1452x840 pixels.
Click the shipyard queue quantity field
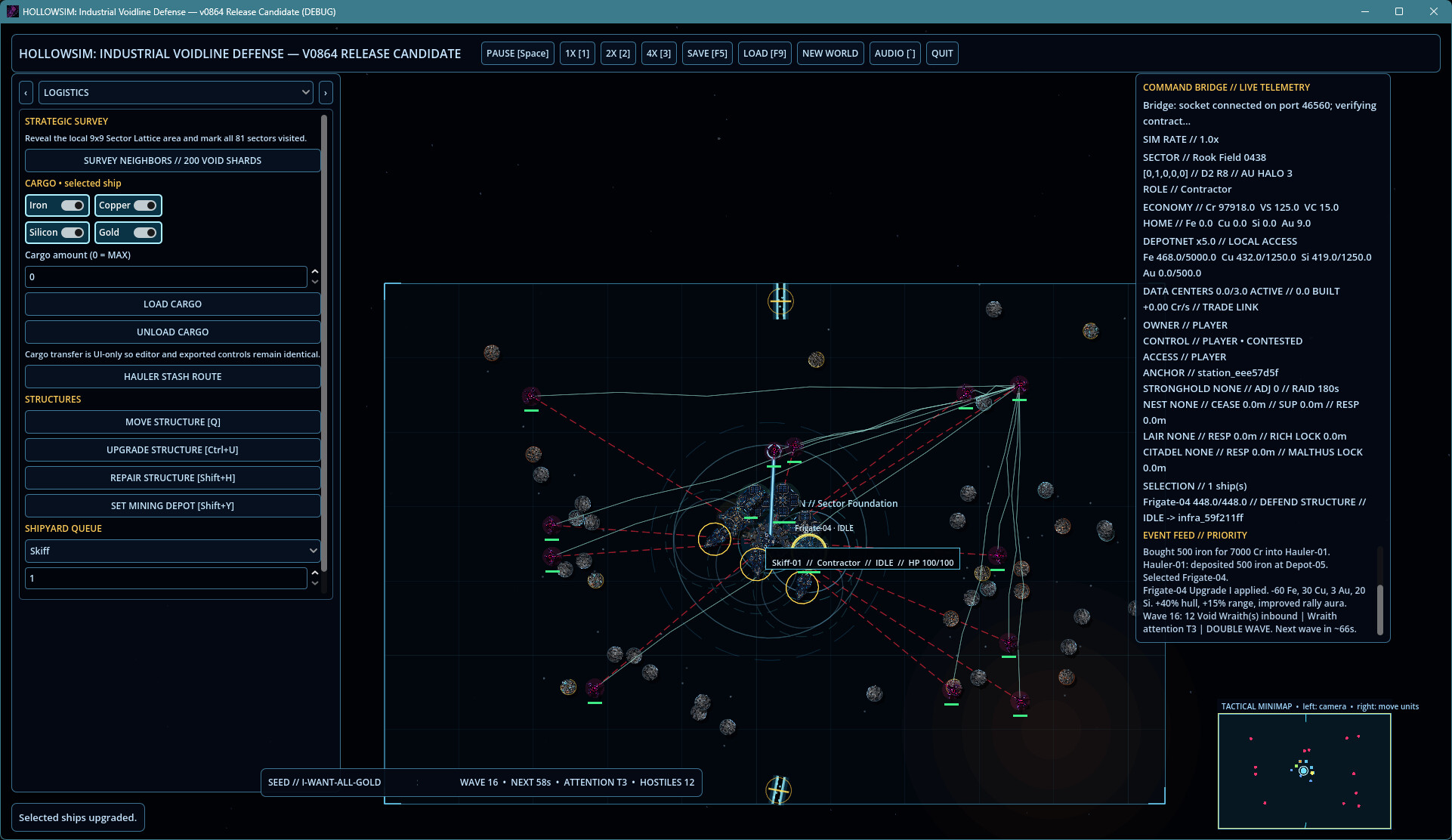point(166,579)
